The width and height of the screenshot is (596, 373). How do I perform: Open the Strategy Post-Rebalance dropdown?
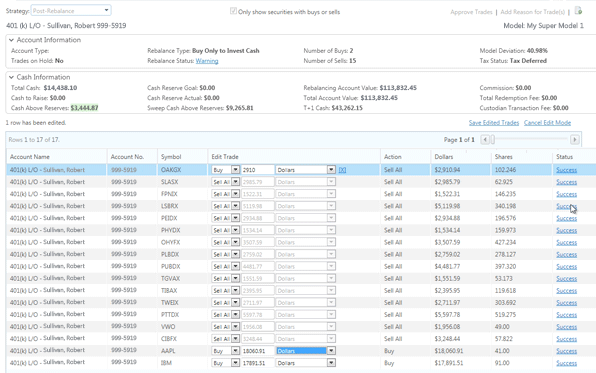pos(71,11)
